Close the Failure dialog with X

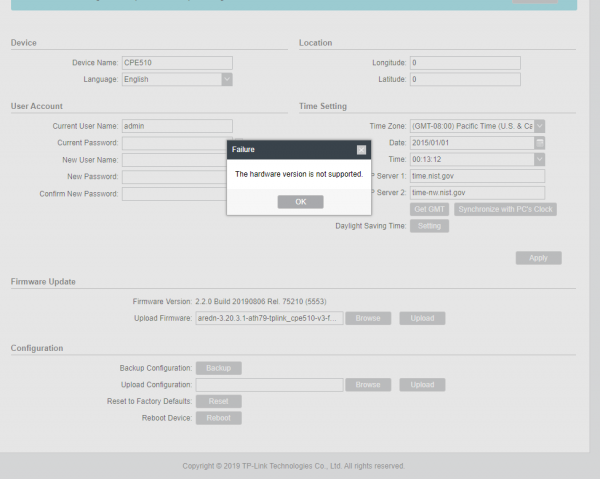(x=361, y=150)
